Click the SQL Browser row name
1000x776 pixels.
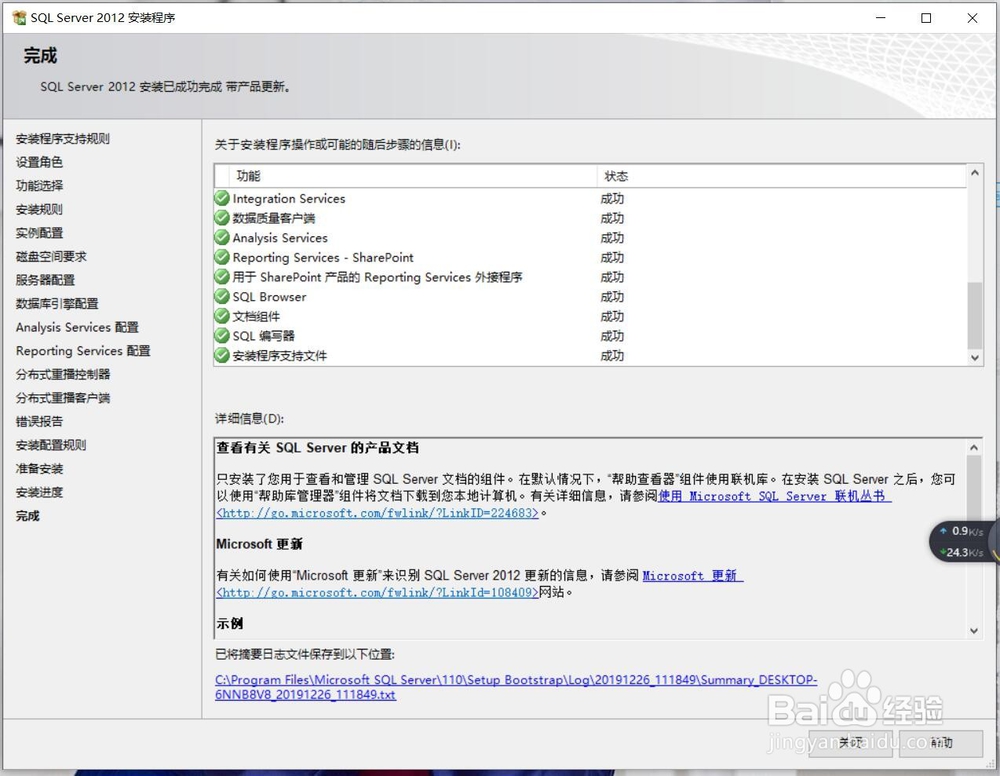[269, 296]
